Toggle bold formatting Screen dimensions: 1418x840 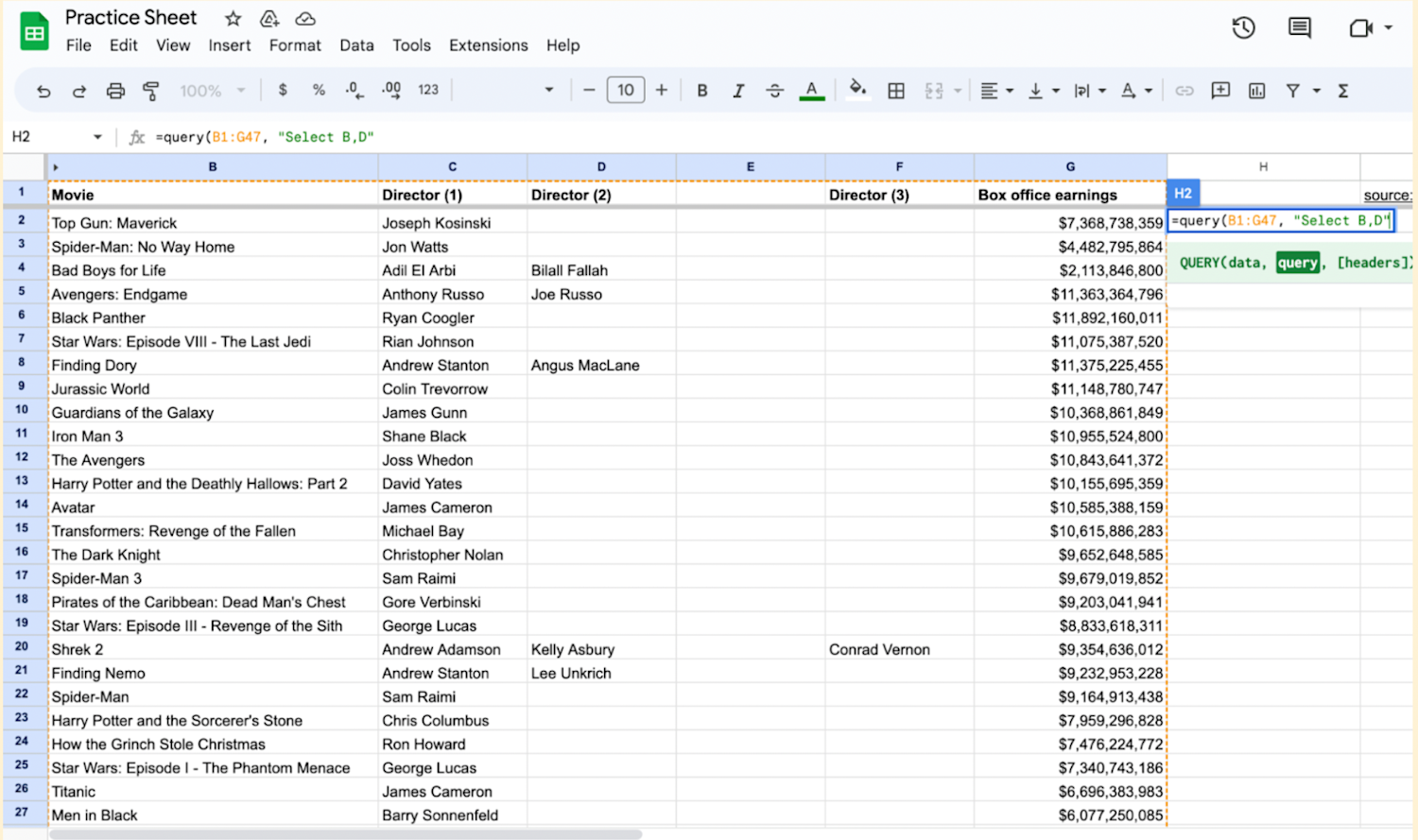click(x=702, y=91)
